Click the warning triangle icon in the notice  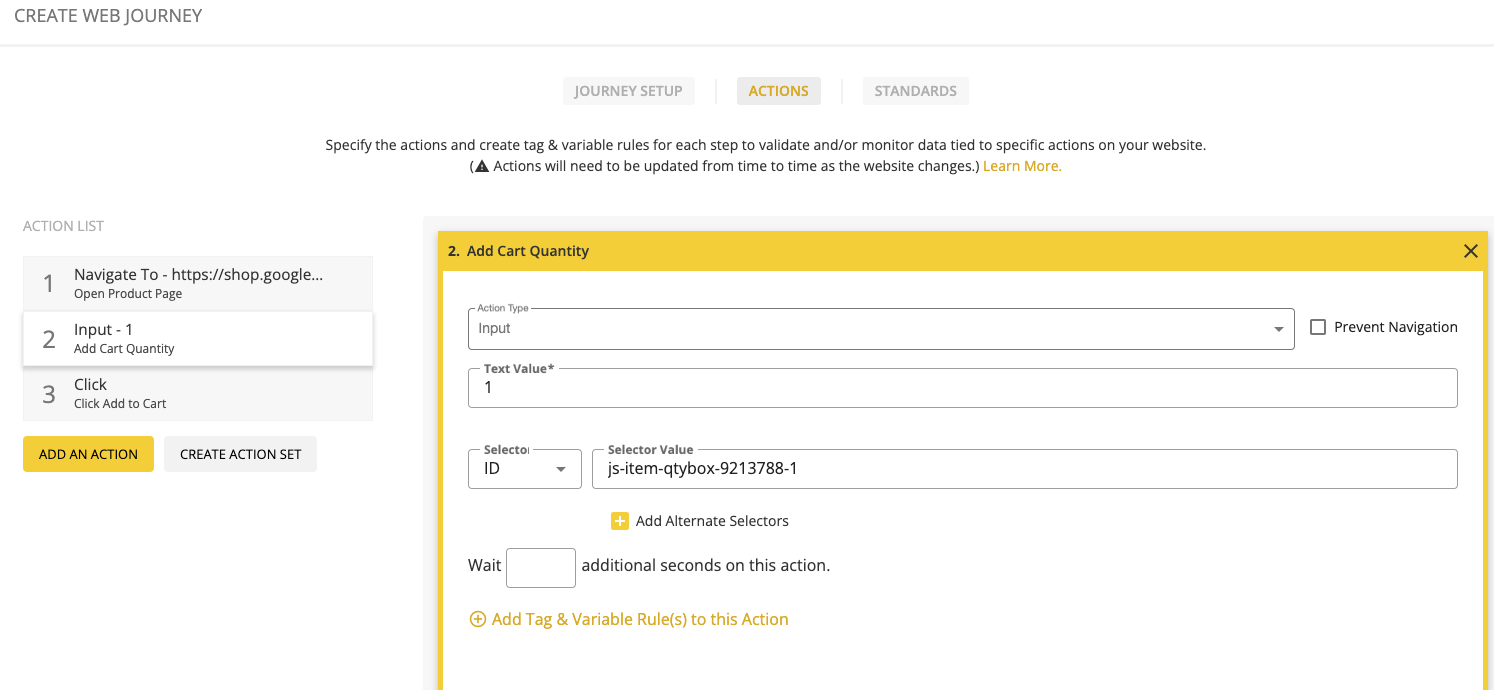pyautogui.click(x=481, y=167)
